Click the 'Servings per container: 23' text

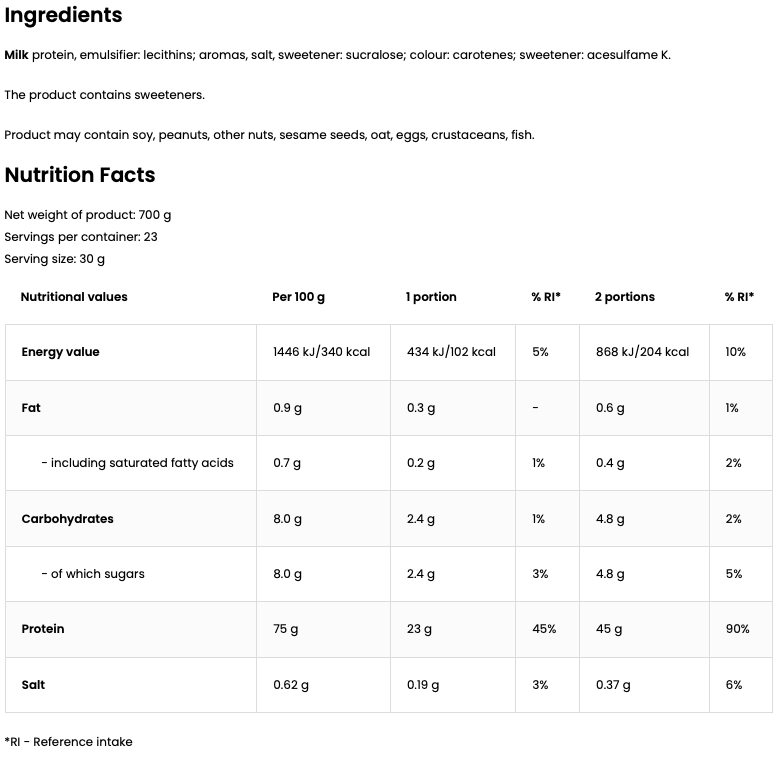coord(81,237)
